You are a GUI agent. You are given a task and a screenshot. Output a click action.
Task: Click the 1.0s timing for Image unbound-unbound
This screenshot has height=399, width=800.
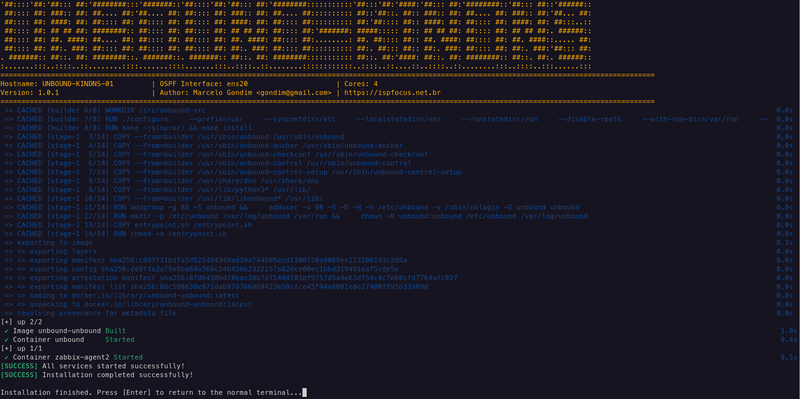coord(788,331)
